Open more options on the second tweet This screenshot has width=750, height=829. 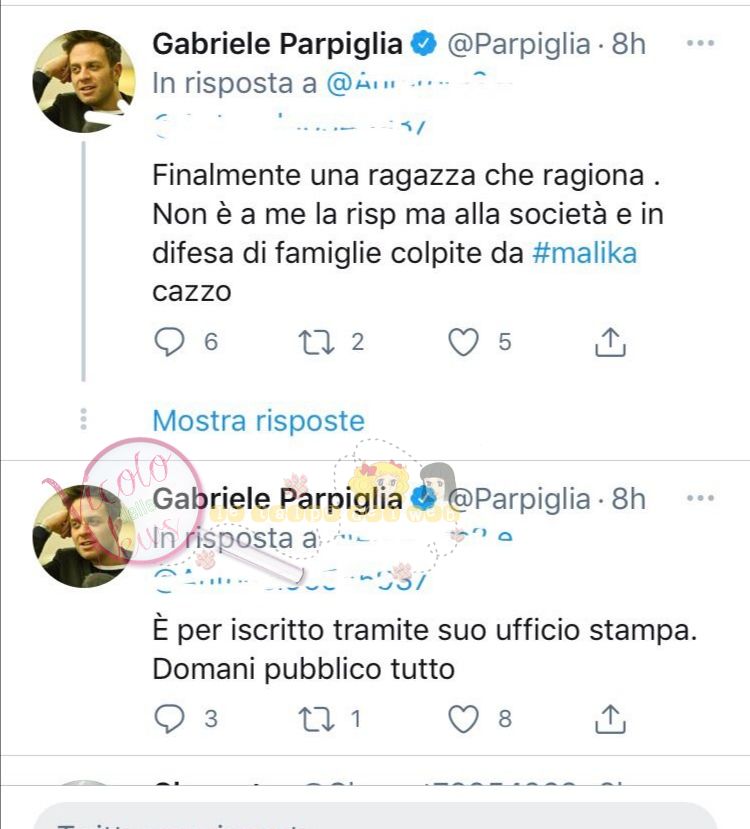[700, 498]
